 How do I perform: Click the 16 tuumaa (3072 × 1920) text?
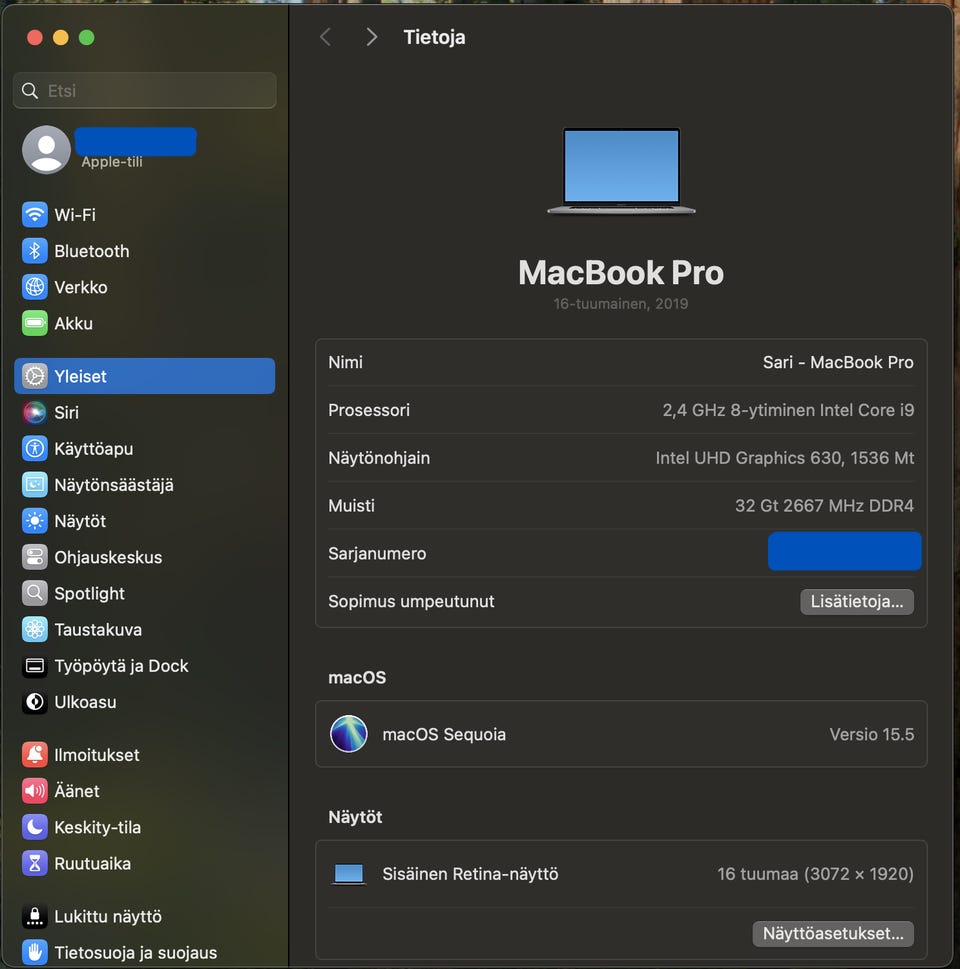[815, 874]
